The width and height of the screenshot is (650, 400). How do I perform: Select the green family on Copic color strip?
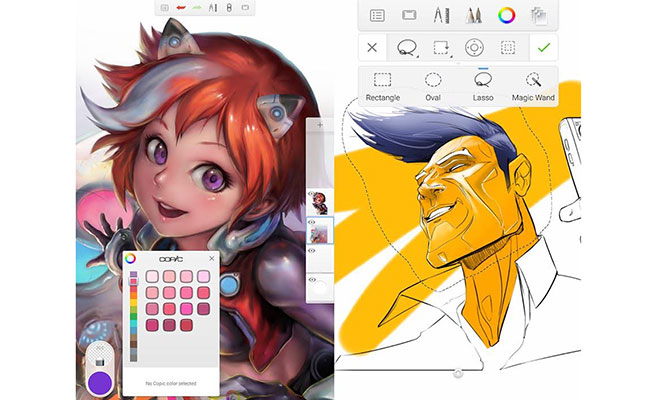click(133, 316)
